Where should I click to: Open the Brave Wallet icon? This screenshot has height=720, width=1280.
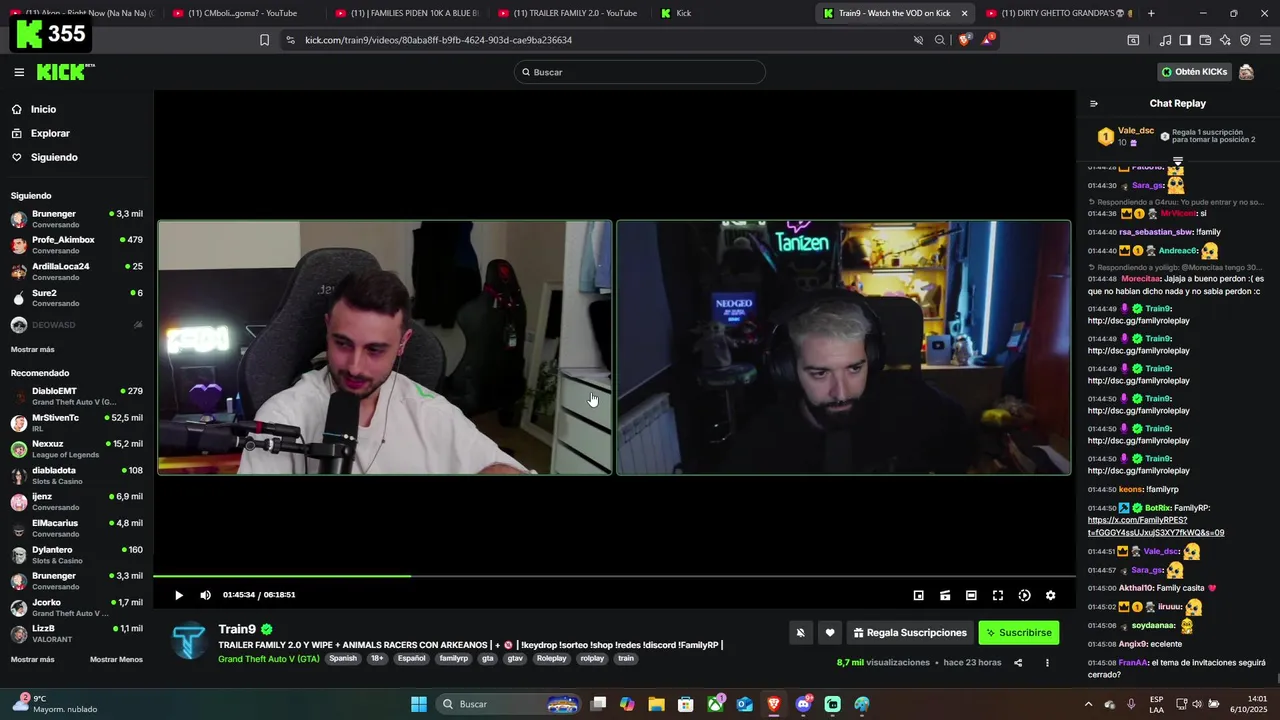pos(1205,40)
